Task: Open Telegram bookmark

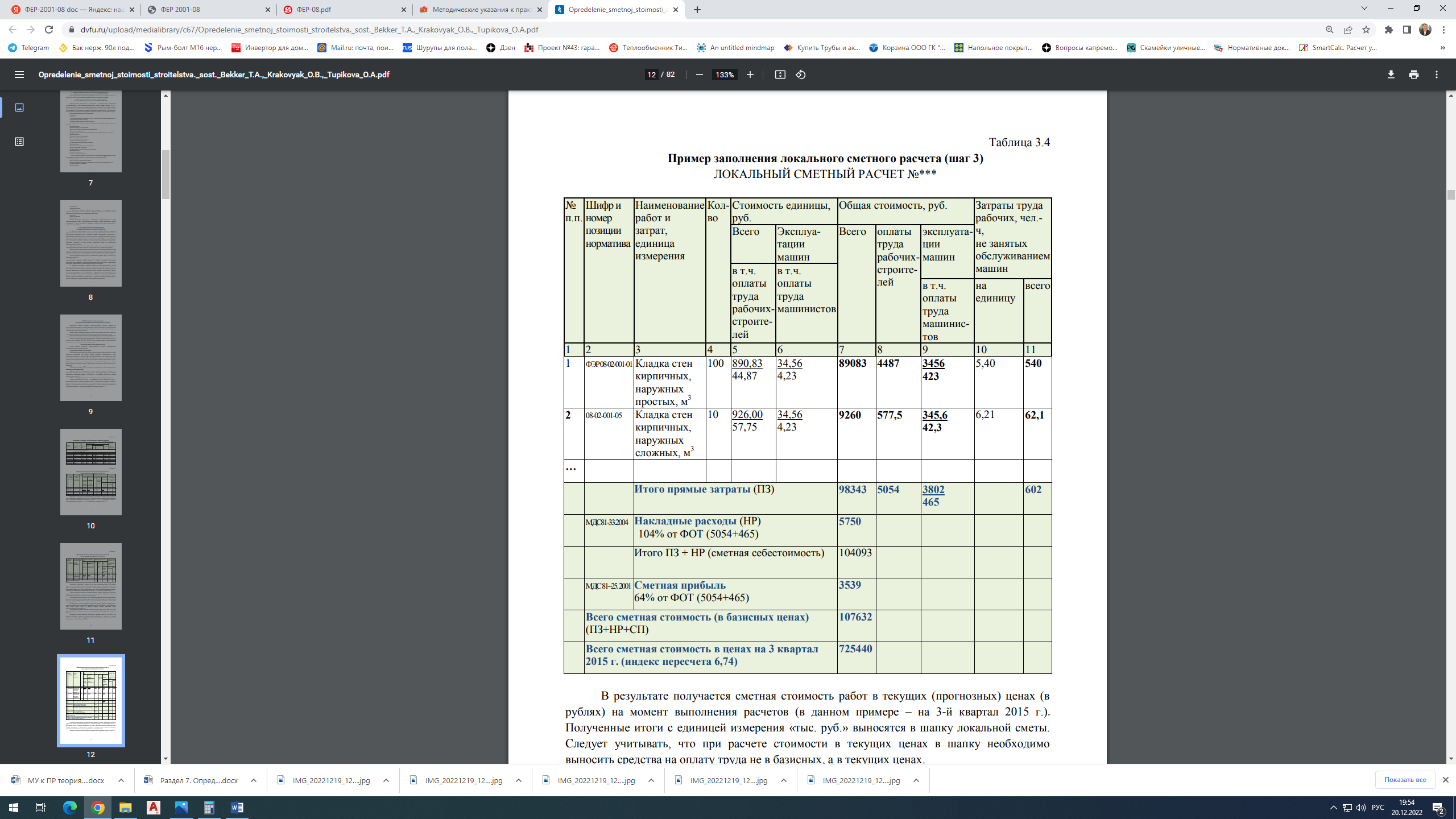Action: click(x=28, y=48)
